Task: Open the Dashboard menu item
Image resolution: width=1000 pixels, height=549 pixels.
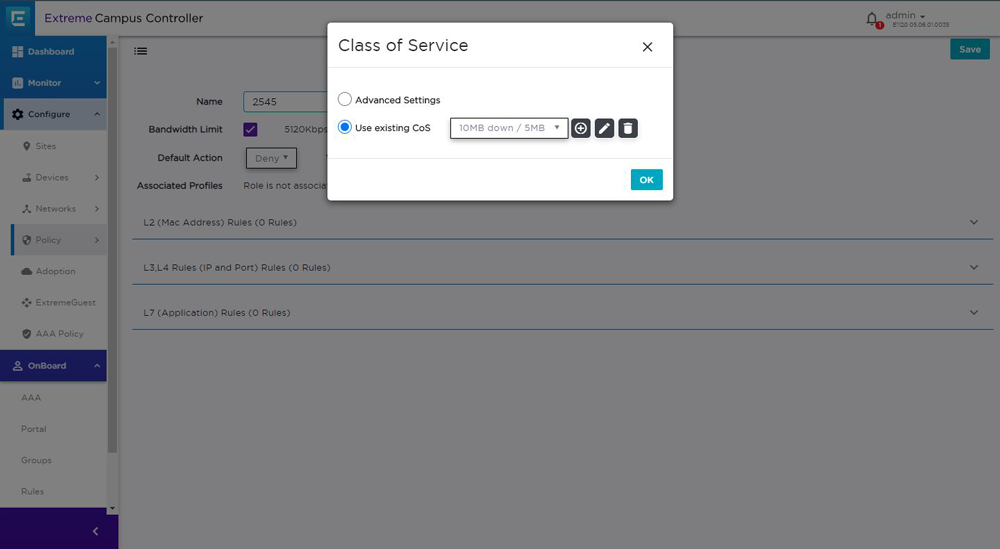Action: pyautogui.click(x=50, y=52)
